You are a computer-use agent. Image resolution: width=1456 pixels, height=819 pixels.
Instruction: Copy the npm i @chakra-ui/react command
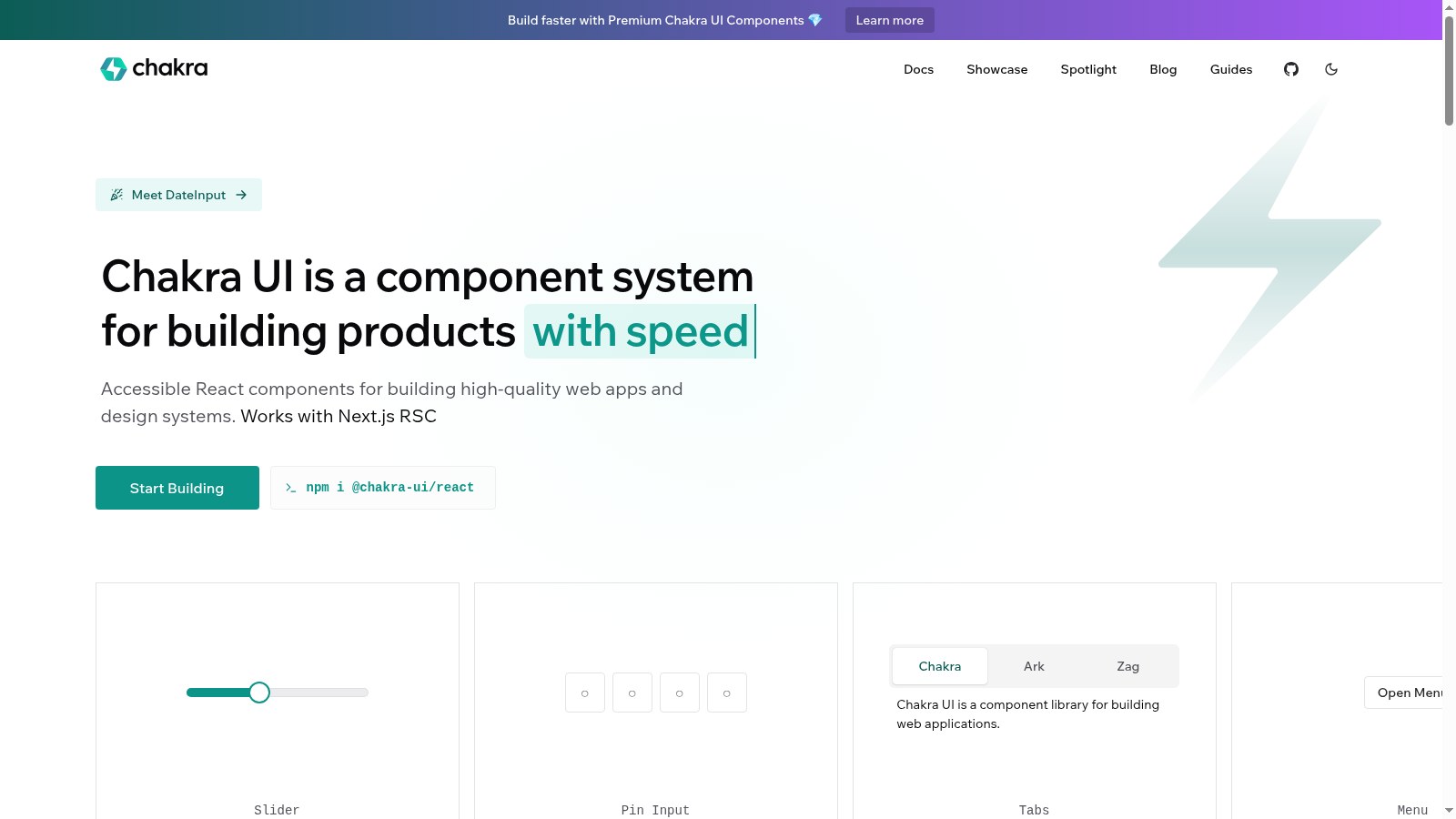[x=383, y=488]
